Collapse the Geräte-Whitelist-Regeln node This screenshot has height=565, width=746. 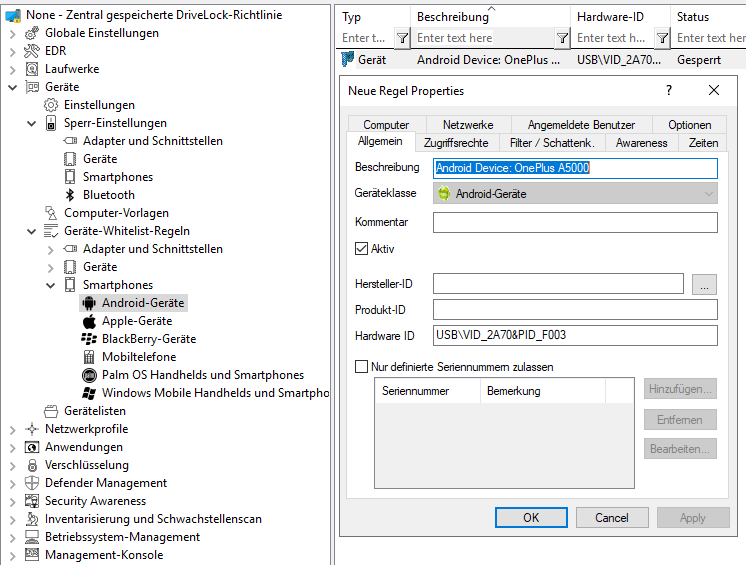(32, 232)
